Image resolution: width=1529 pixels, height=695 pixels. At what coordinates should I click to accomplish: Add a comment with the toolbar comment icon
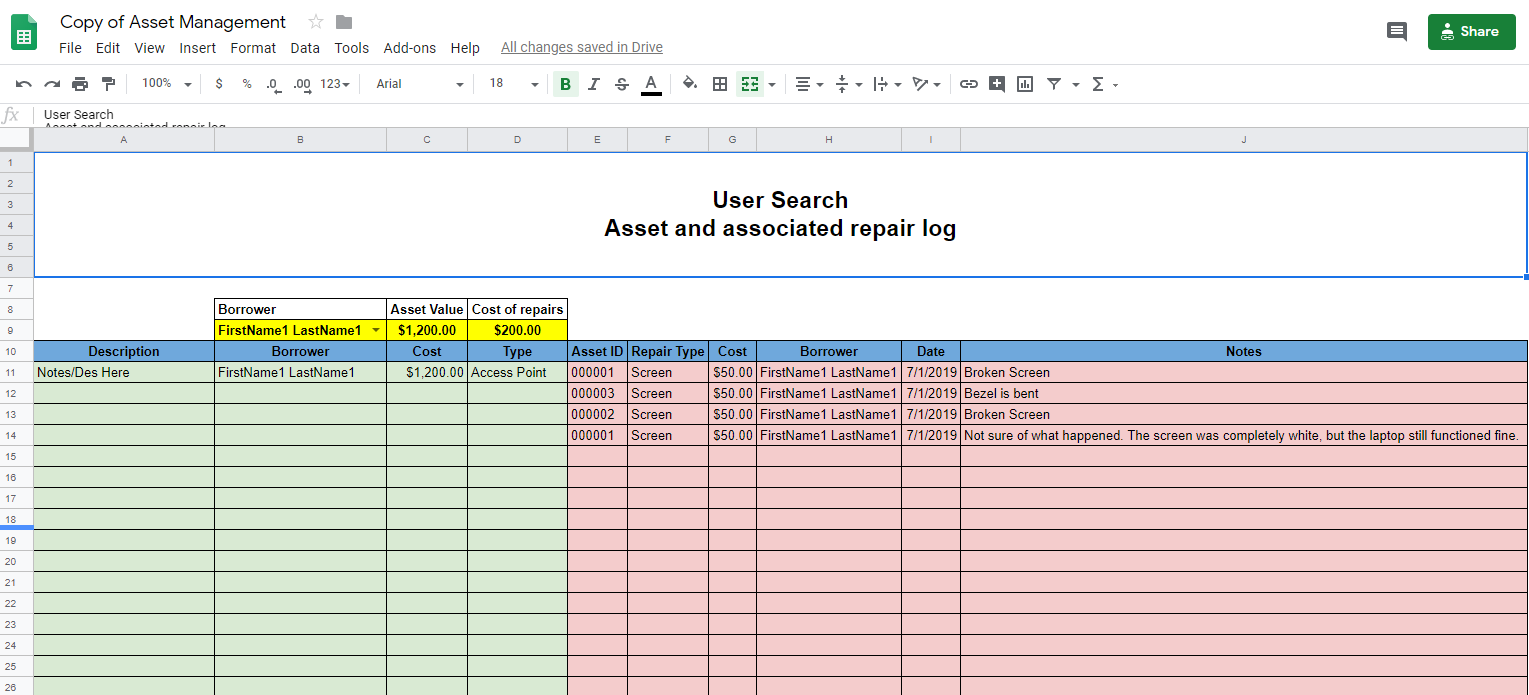click(996, 84)
